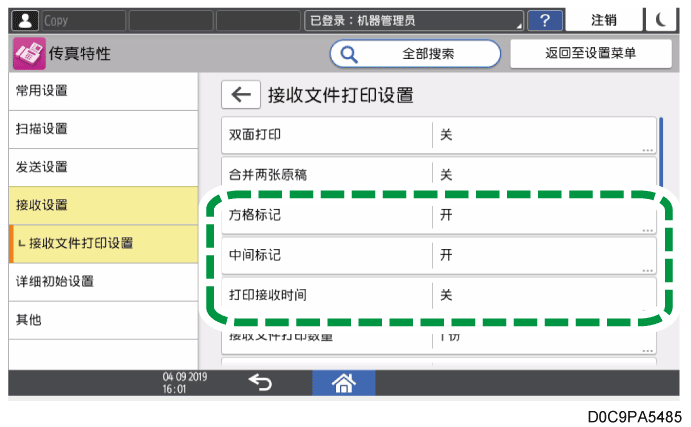Open 发送设置 in the left menu
Screen dimensions: 691x427
(x=103, y=167)
